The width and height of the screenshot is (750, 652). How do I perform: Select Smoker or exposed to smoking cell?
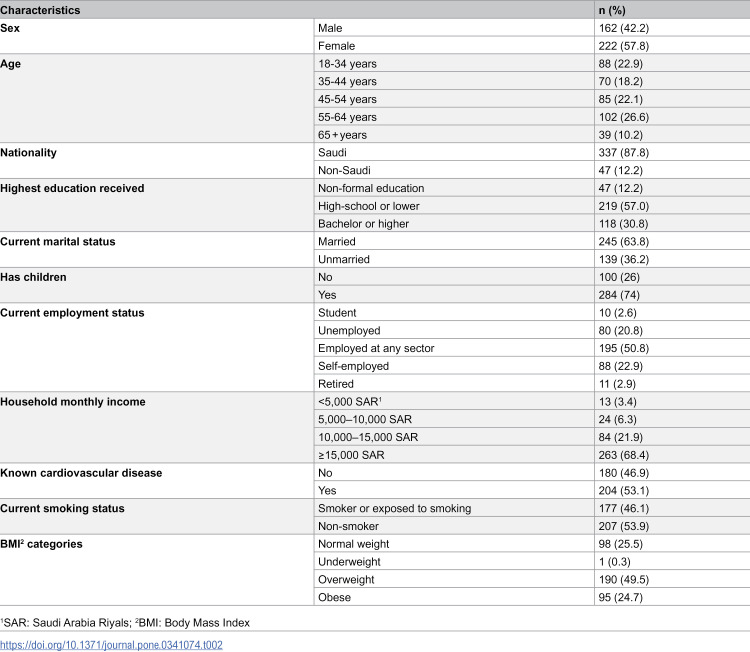pyautogui.click(x=395, y=508)
